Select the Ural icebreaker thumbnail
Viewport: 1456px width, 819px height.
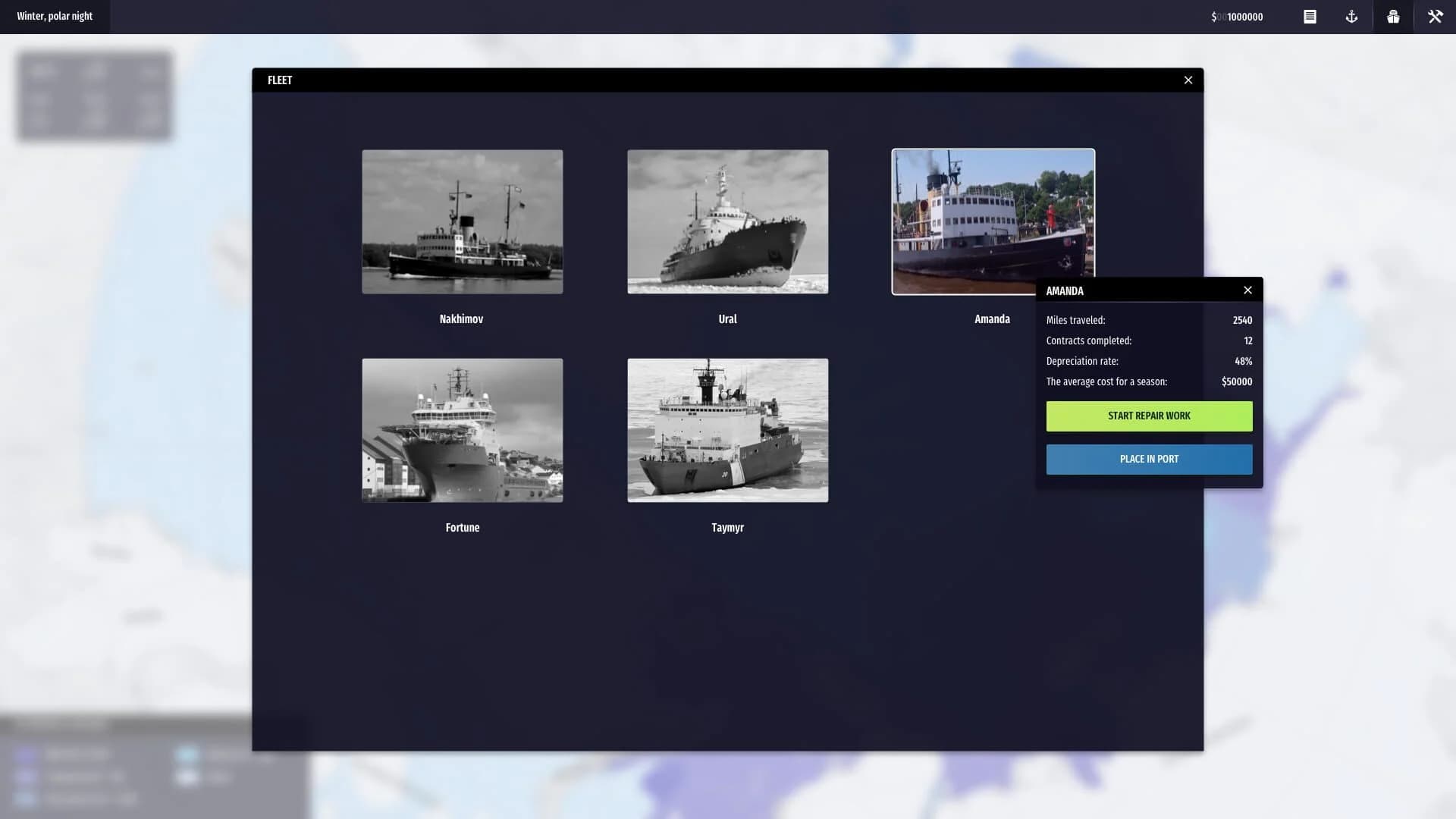click(727, 221)
